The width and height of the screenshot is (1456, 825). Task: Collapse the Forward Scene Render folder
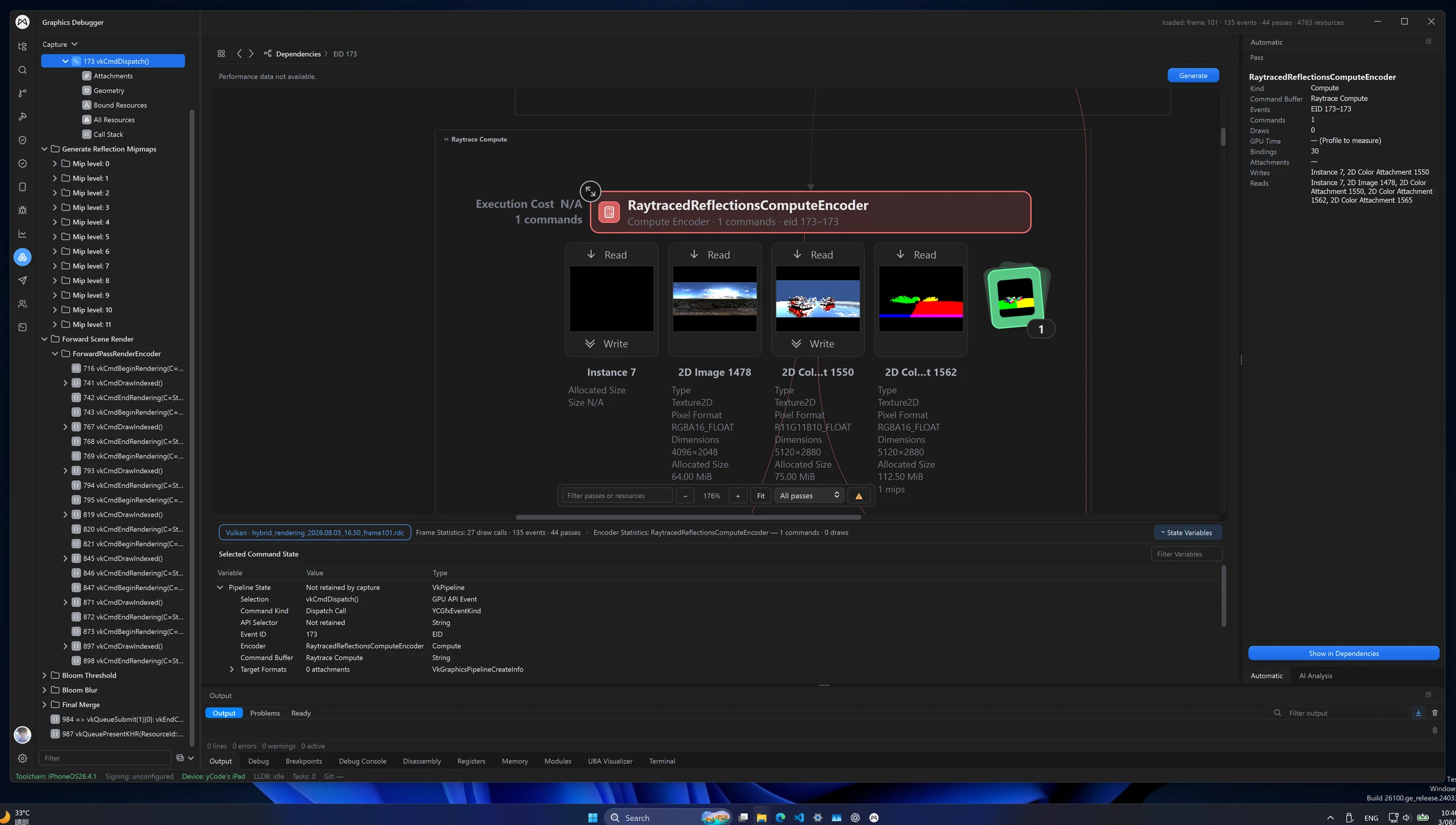tap(44, 339)
